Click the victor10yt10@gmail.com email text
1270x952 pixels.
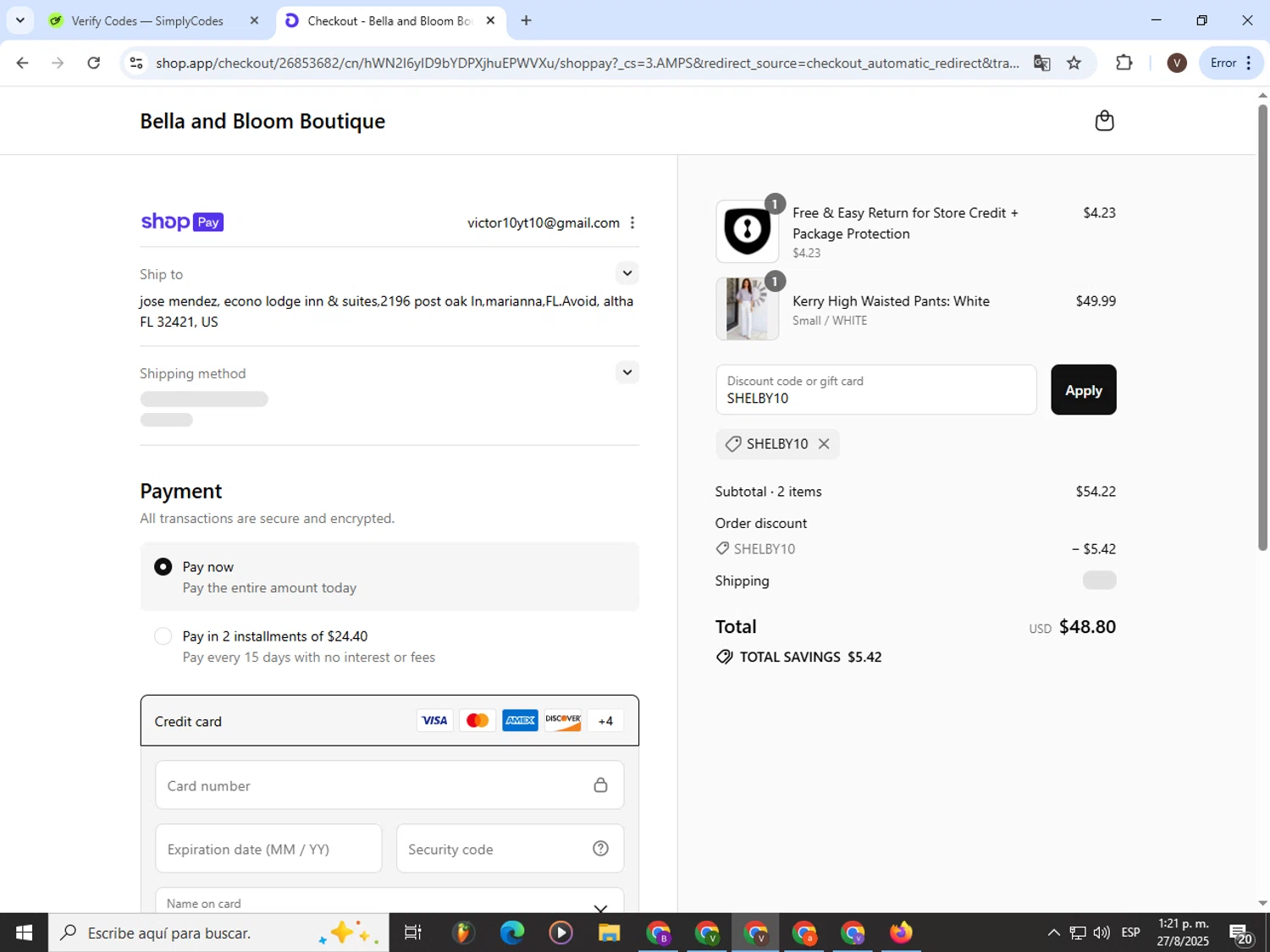544,223
